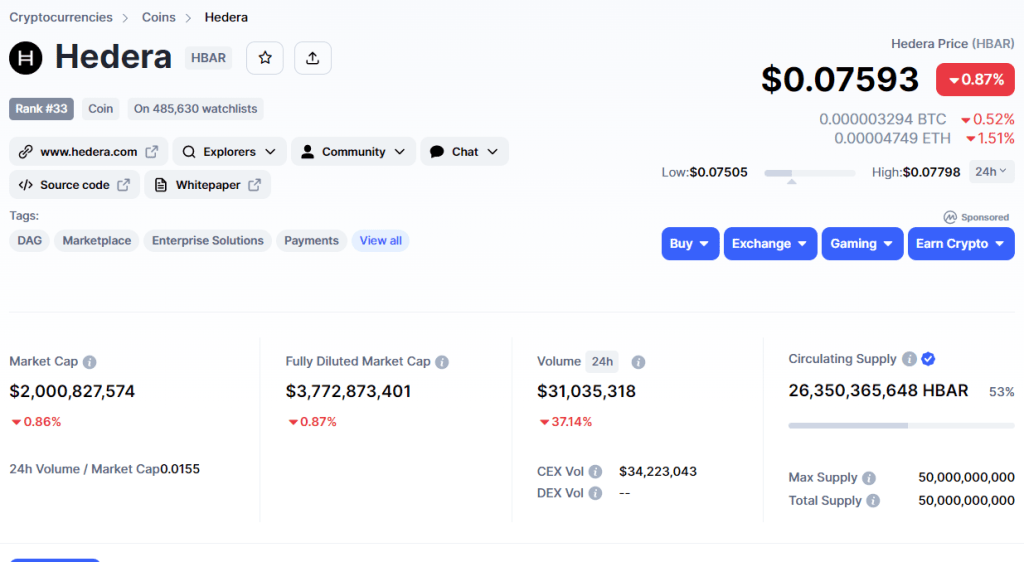The image size is (1024, 562).
Task: Open www.hedera.com website link
Action: click(89, 151)
